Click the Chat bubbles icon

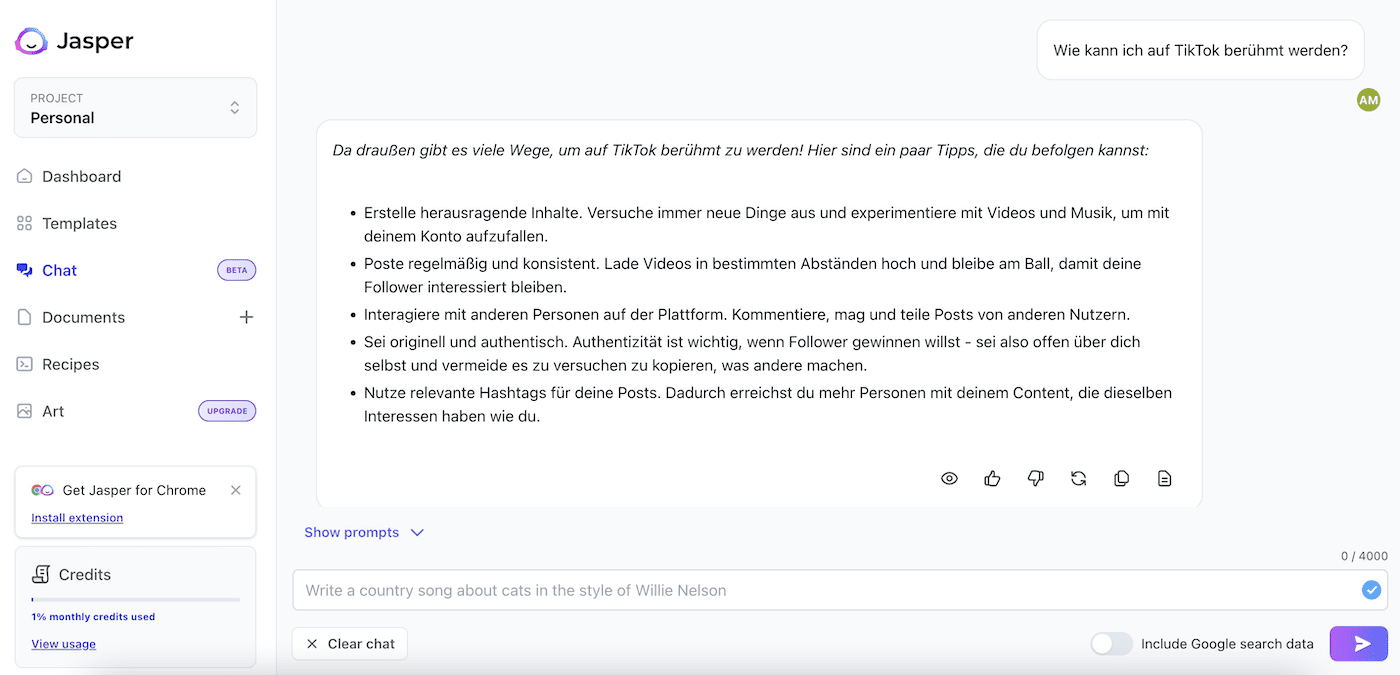tap(25, 271)
